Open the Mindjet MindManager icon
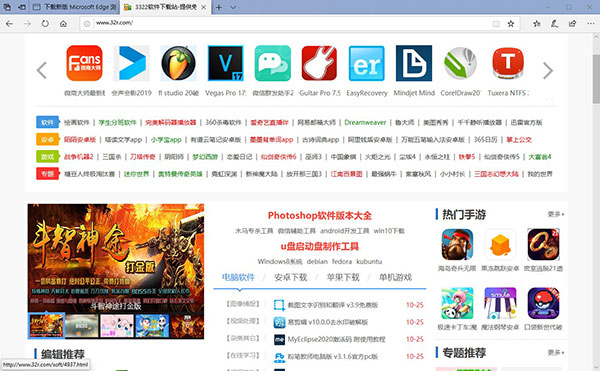Screen dimensions: 600x371 click(x=414, y=63)
